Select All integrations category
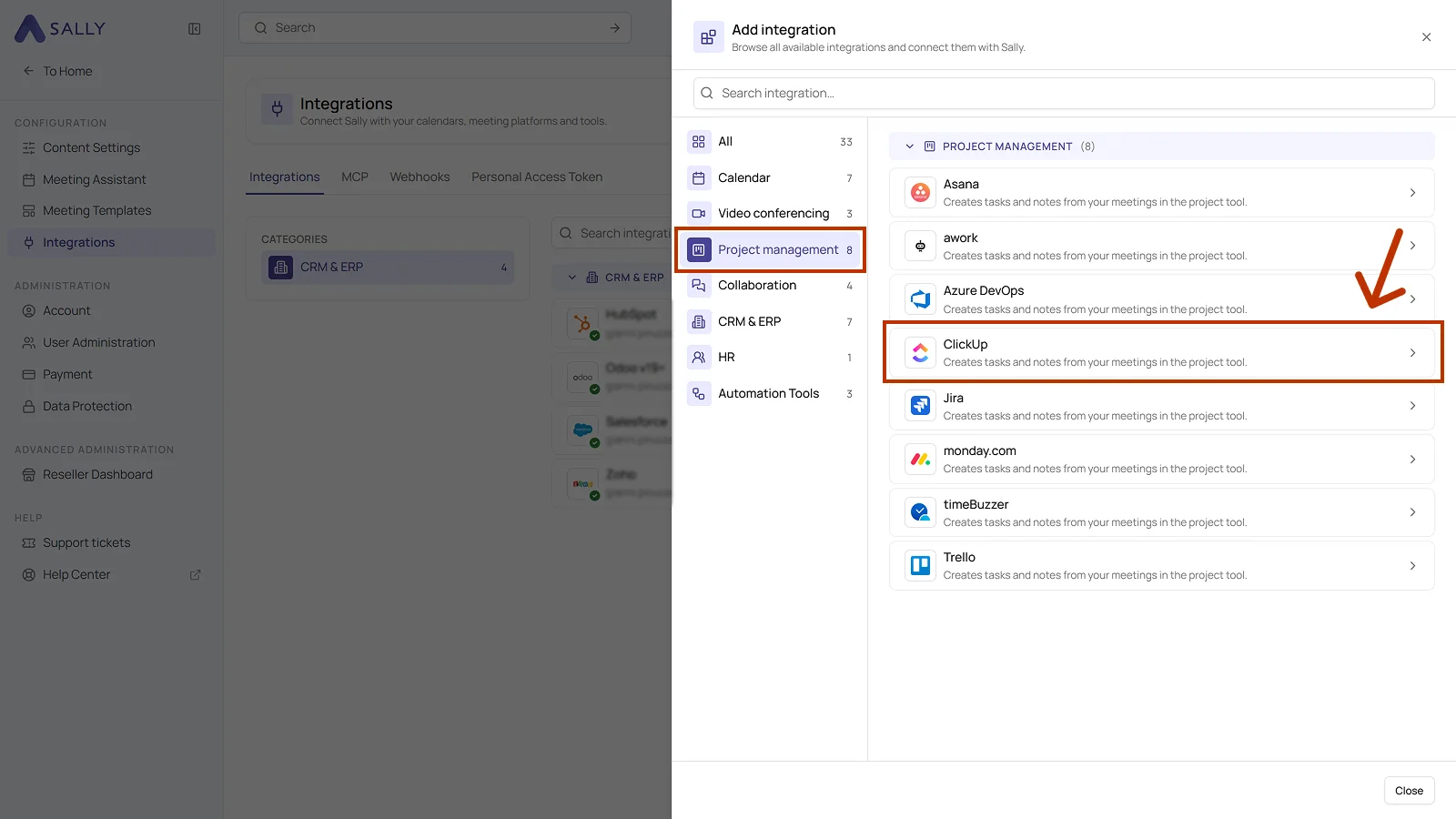This screenshot has height=819, width=1456. tap(771, 141)
